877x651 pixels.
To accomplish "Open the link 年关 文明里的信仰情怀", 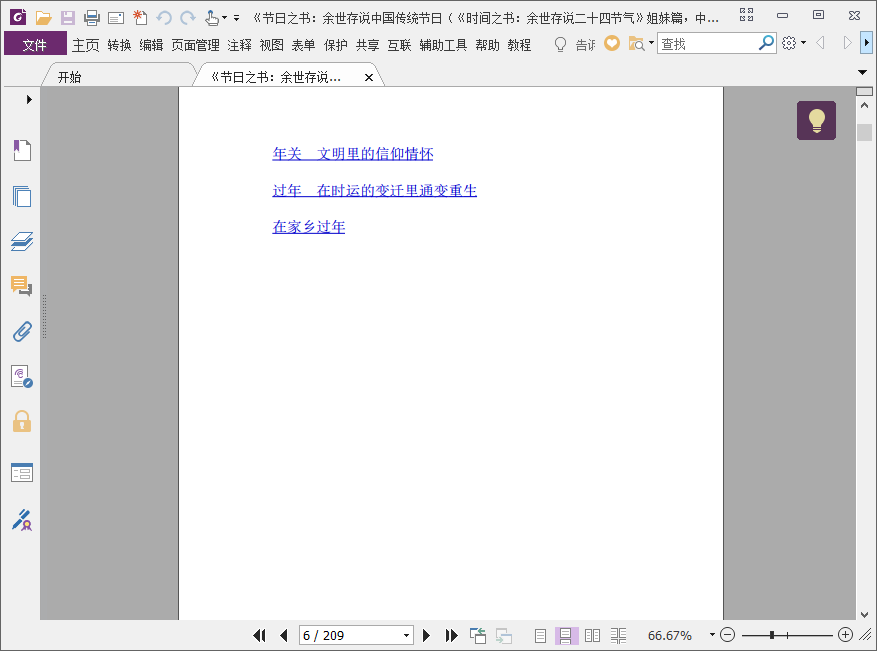I will 353,153.
